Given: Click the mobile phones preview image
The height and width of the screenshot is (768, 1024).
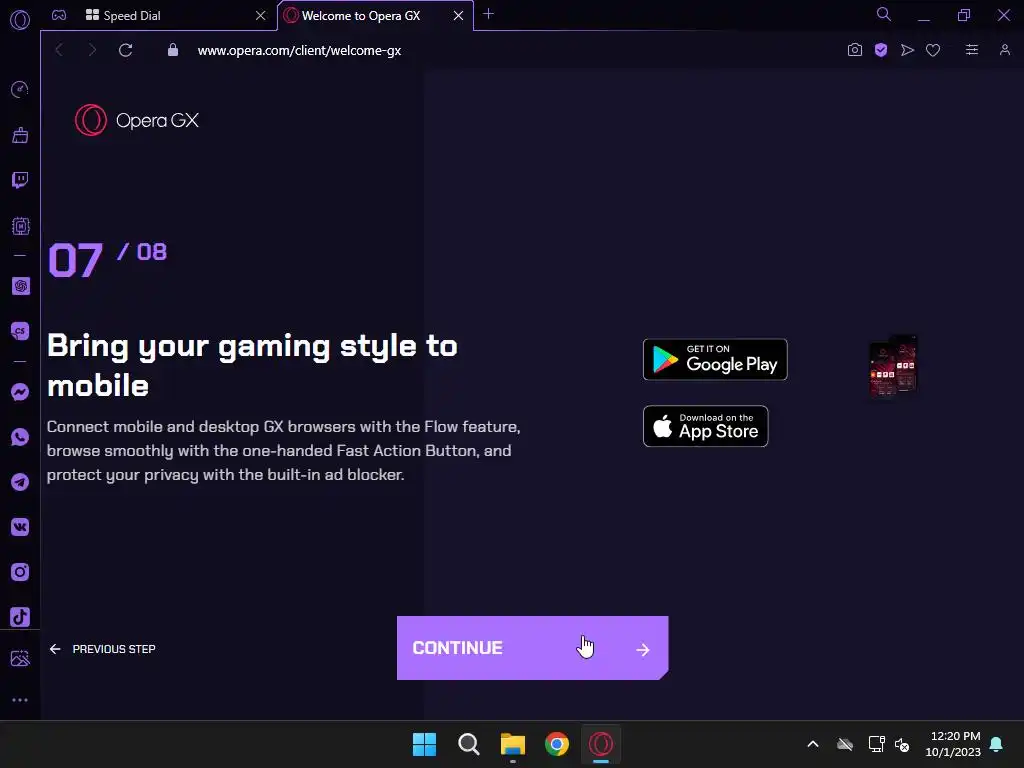Looking at the screenshot, I should (893, 366).
